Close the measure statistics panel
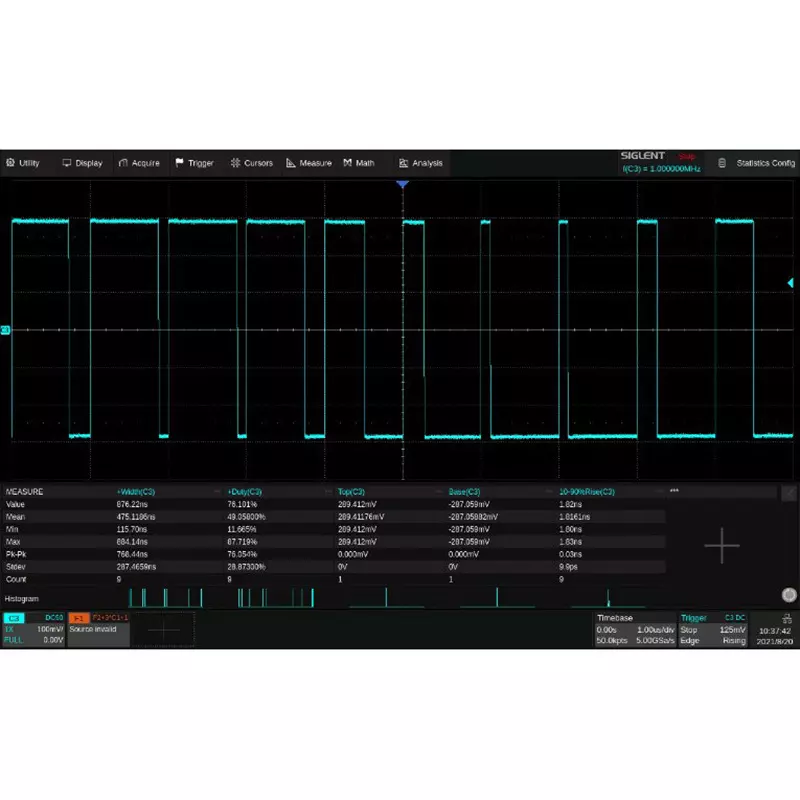 pos(789,493)
